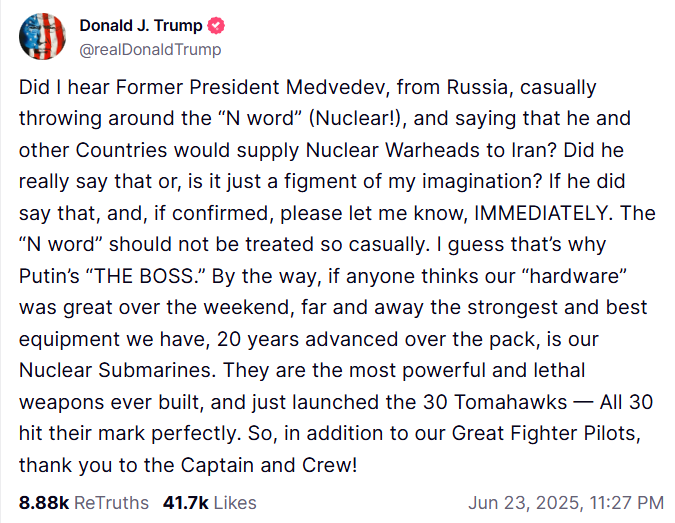Screen dimensions: 675x523
Task: Open the @realDonaldTrump handle link
Action: point(150,49)
